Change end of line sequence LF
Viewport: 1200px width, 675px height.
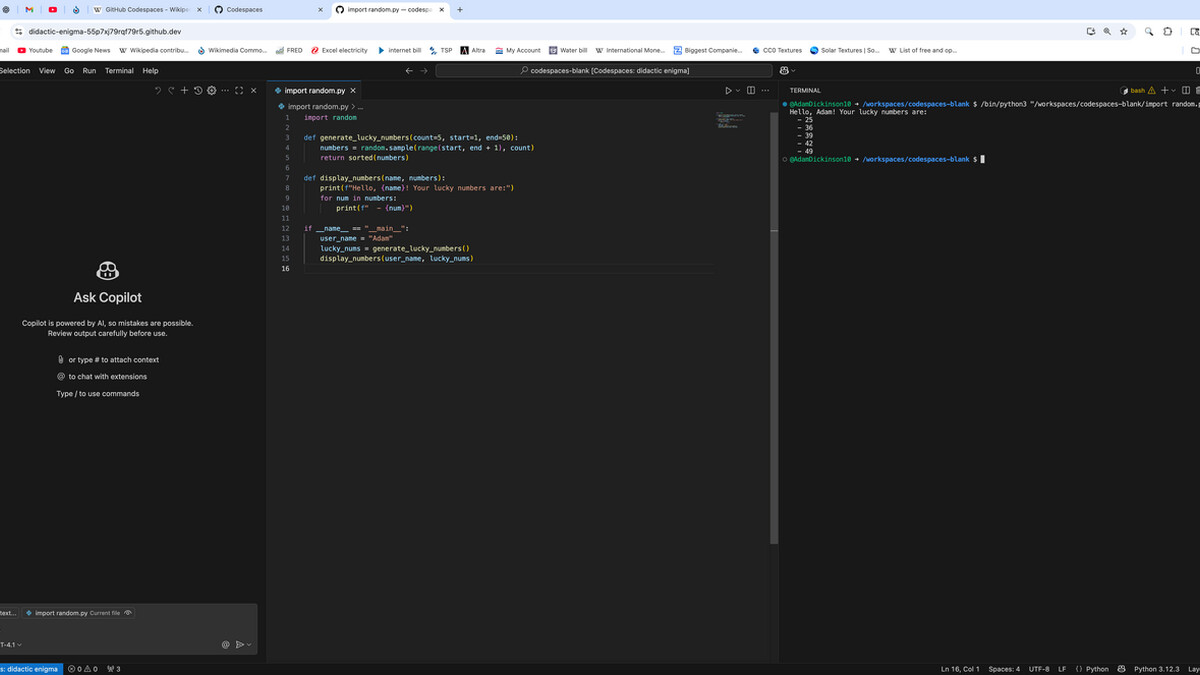tap(1062, 669)
